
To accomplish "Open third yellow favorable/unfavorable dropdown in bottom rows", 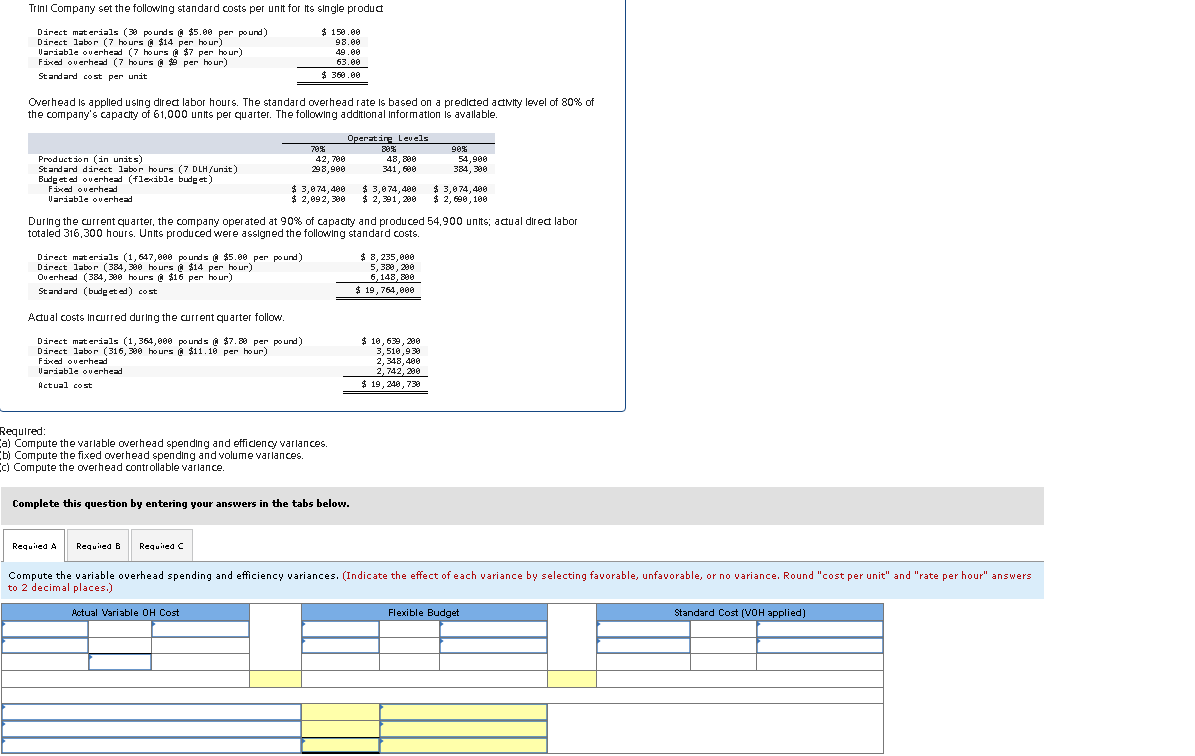I will coord(463,745).
